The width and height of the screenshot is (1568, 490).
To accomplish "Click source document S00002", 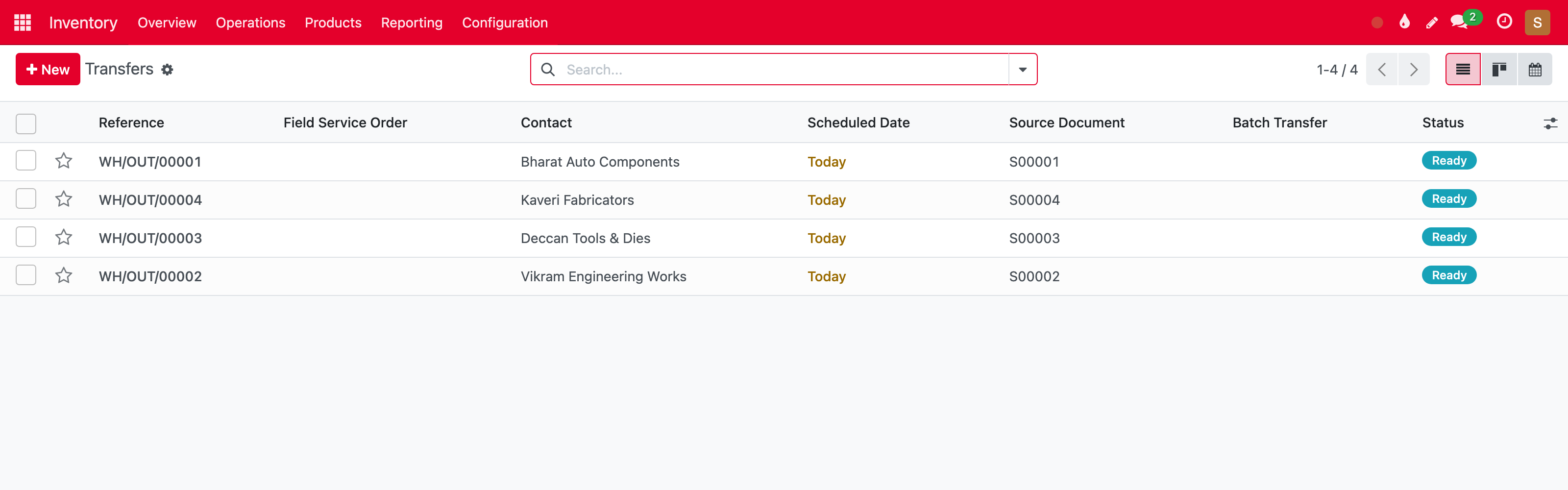I will [x=1034, y=276].
